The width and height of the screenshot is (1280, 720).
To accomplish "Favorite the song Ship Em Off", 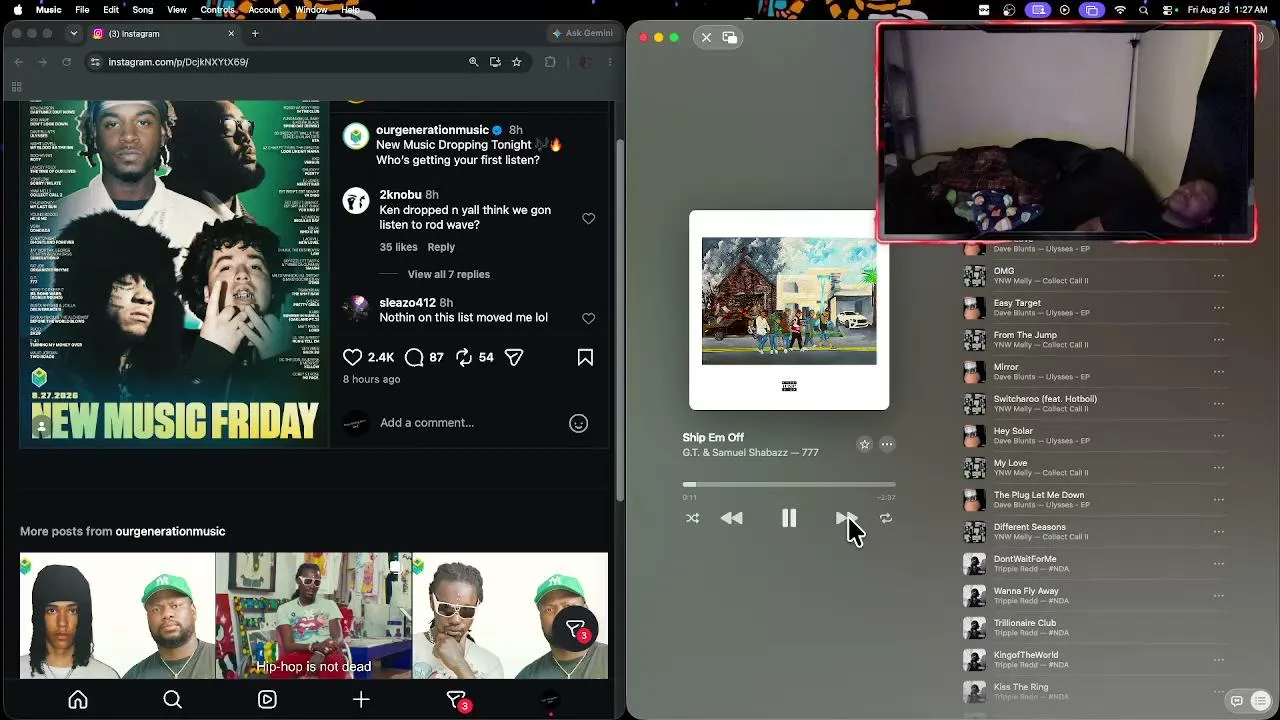I will click(864, 444).
